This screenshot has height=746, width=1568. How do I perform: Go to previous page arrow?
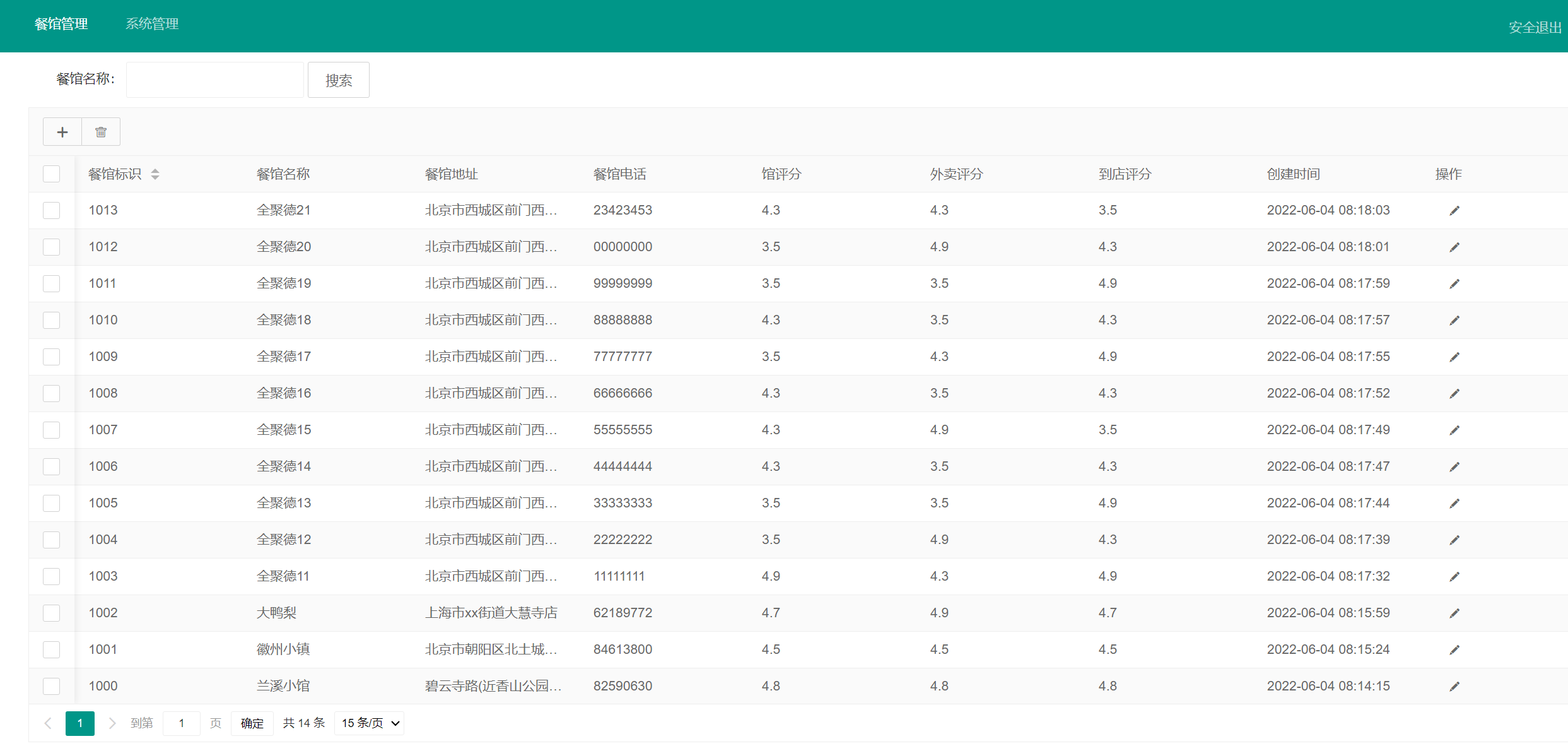click(x=48, y=723)
